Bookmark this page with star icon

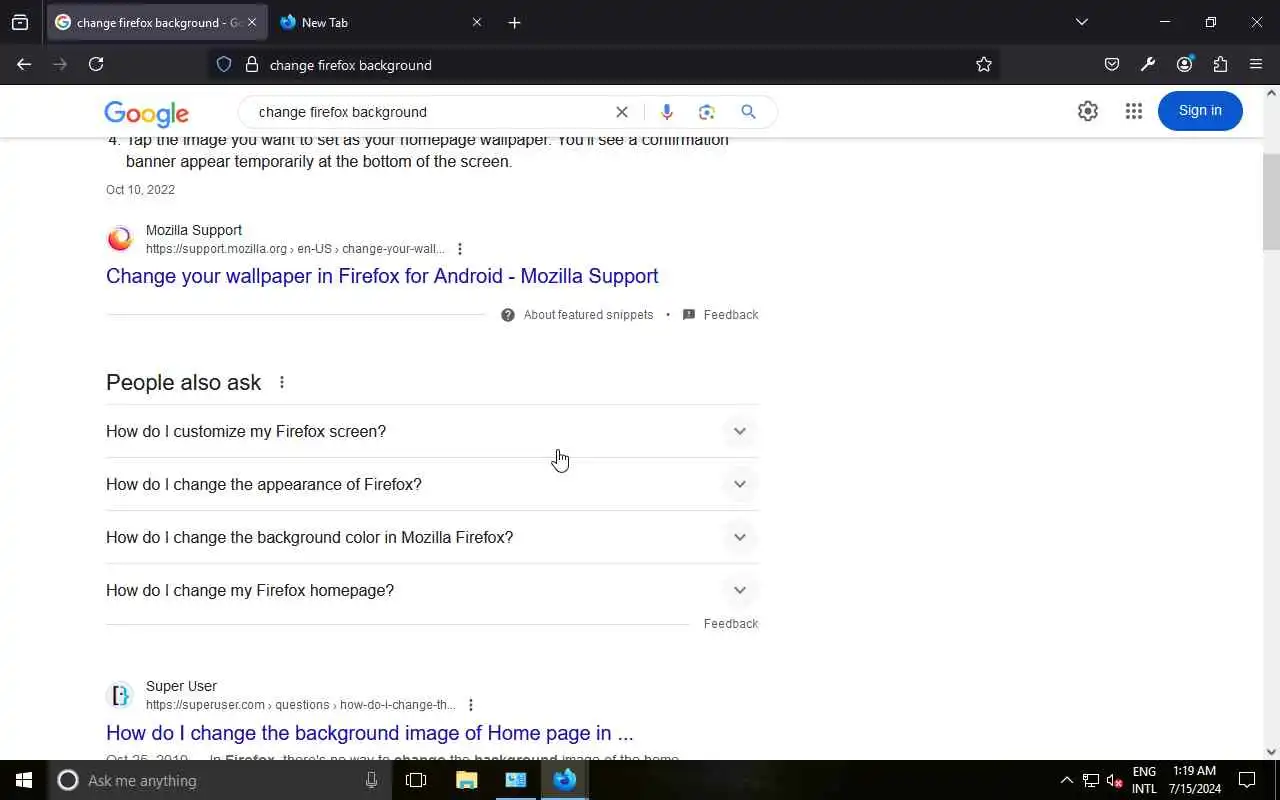coord(984,64)
